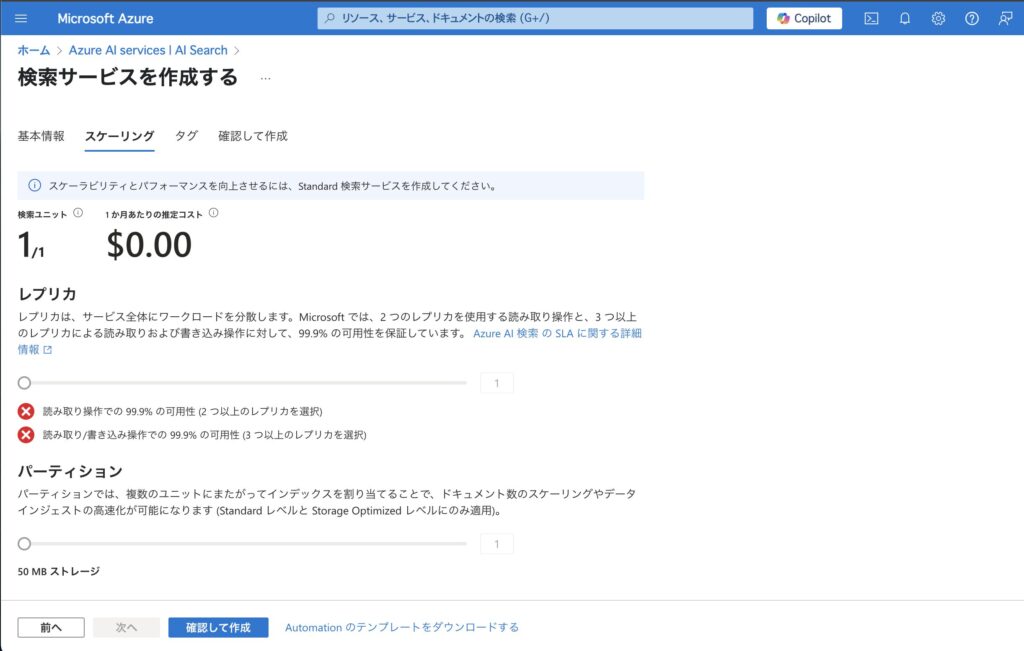Click the パーティション slider handle
1024x651 pixels.
pyautogui.click(x=24, y=543)
